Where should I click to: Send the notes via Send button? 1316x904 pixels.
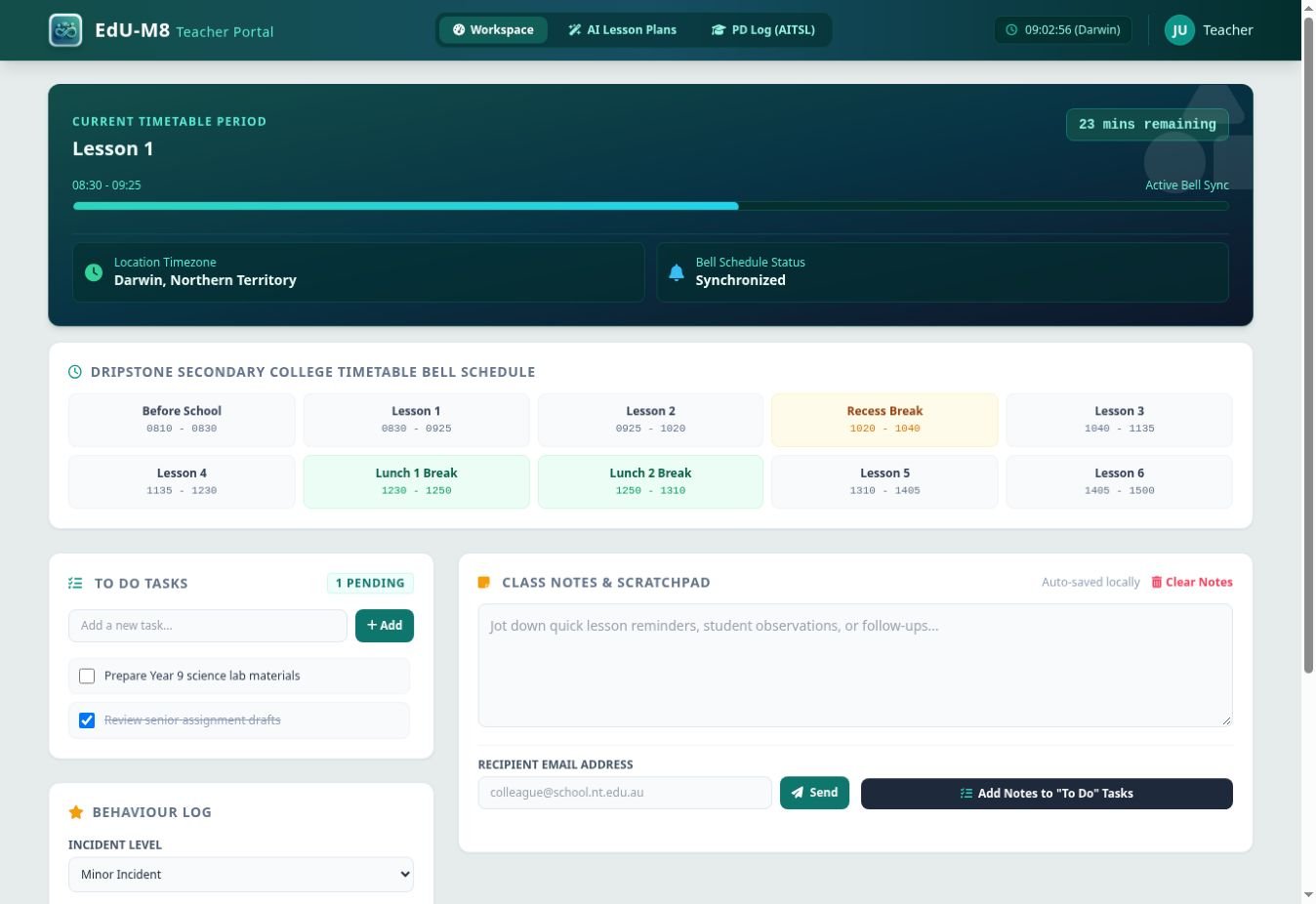click(814, 793)
